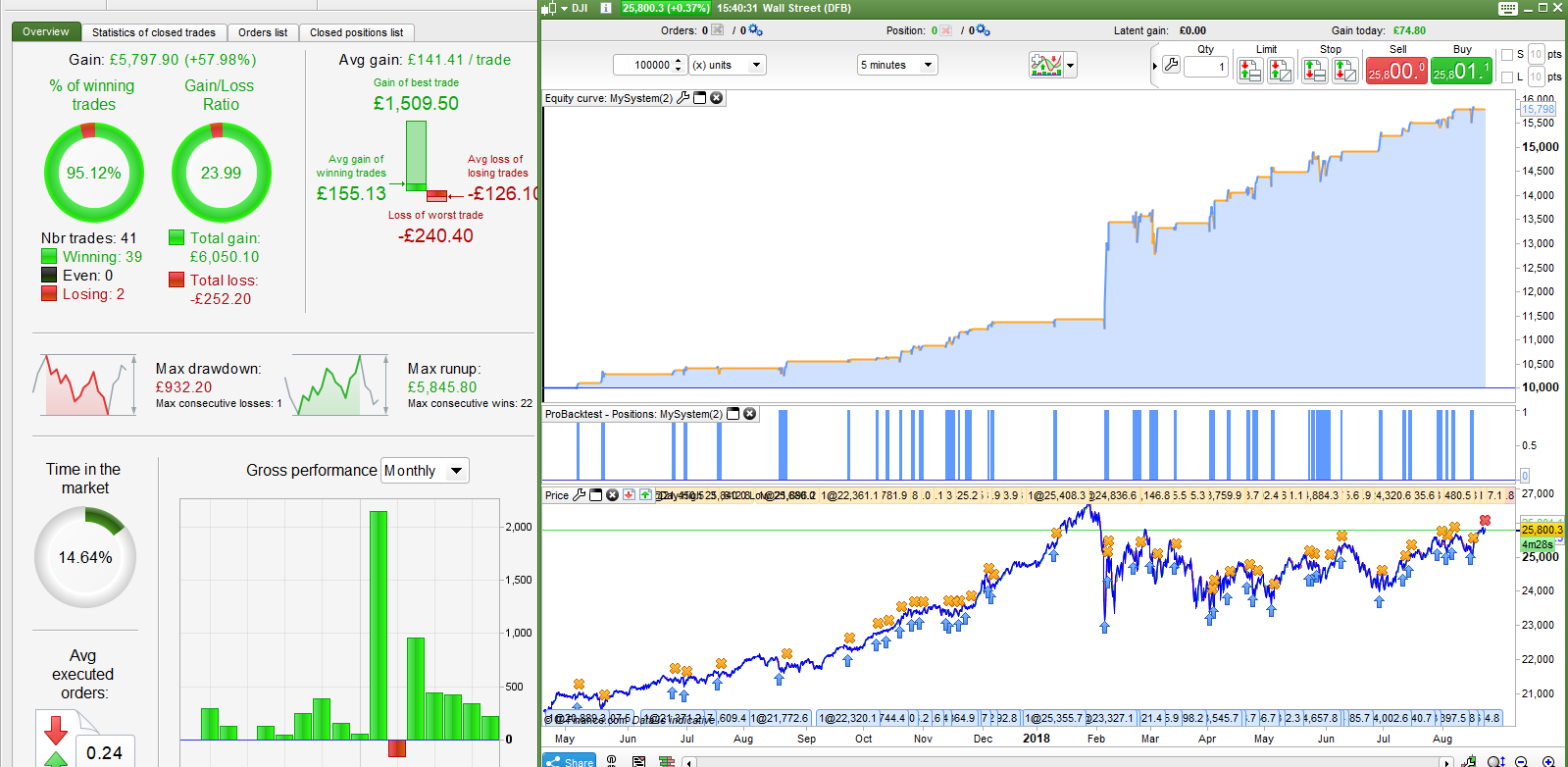Viewport: 1568px width, 767px height.
Task: Open the Statistics of closed trades tab
Action: (154, 32)
